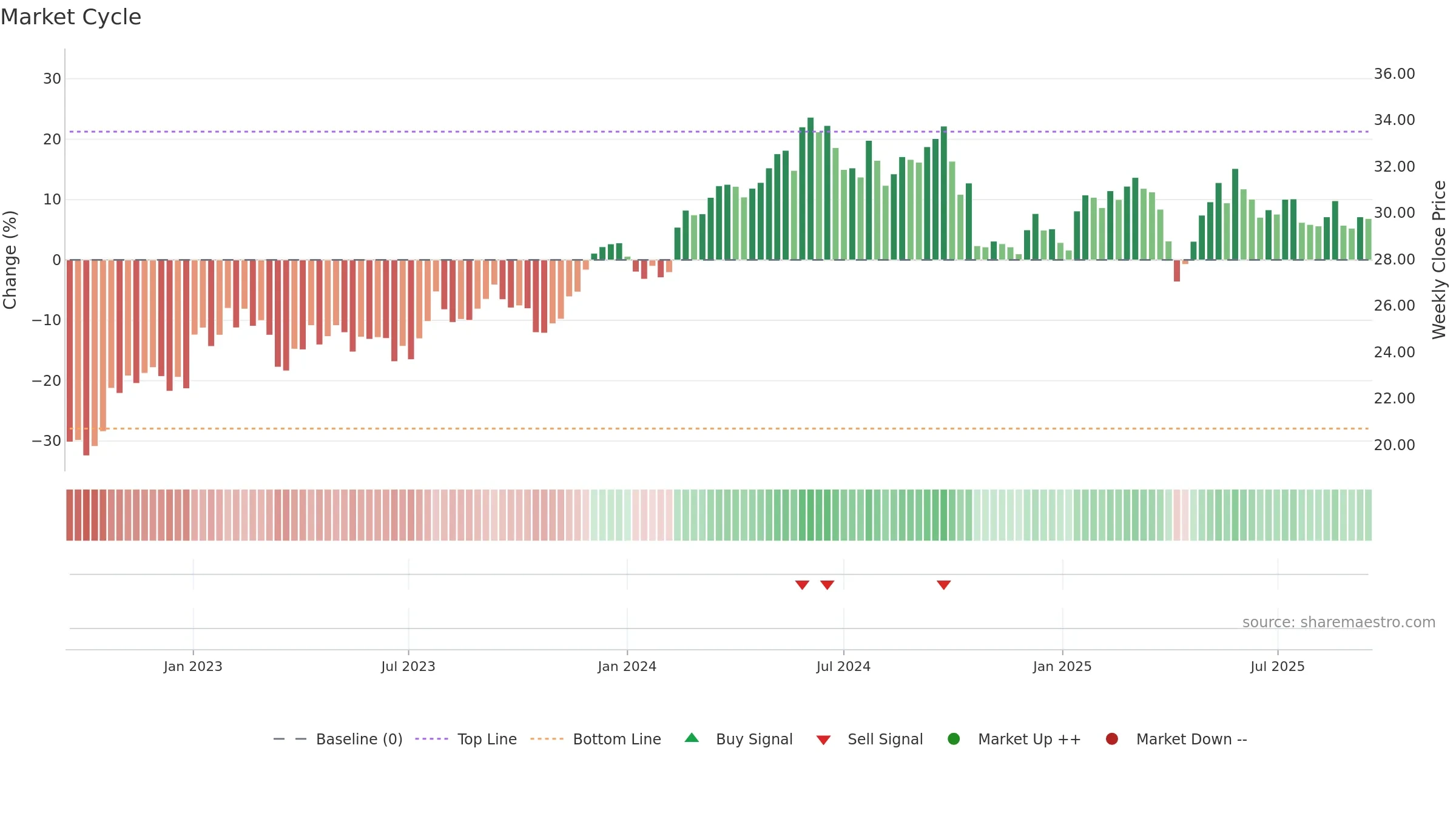Click the first sell signal marker before Jul 2024

(x=802, y=585)
